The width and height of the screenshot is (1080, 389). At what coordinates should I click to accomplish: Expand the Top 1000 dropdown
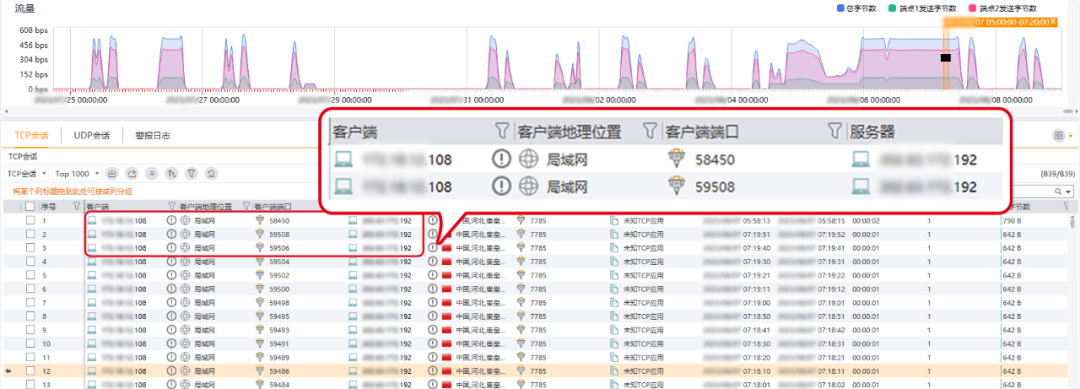[x=77, y=174]
